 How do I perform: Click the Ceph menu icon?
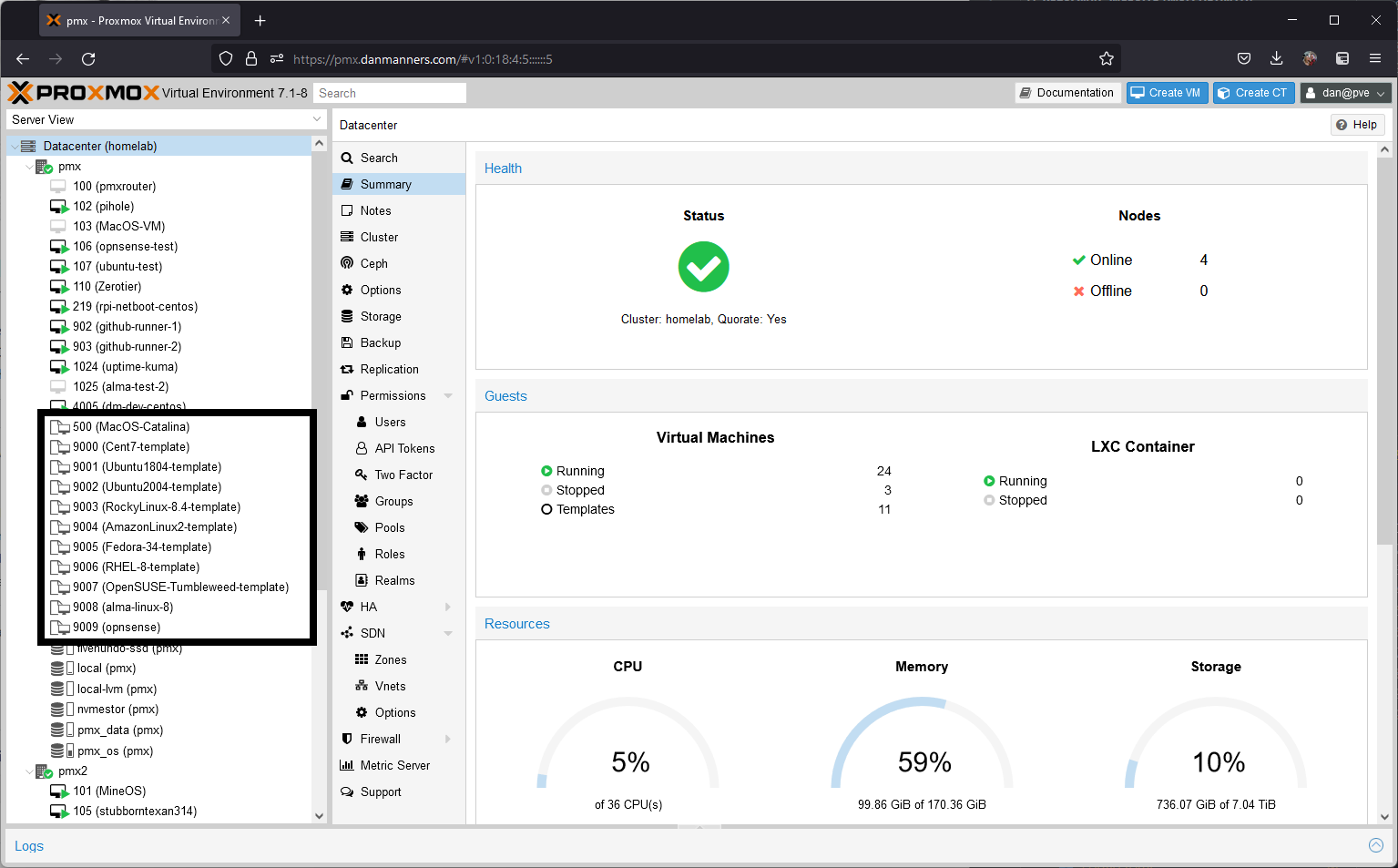pos(347,263)
